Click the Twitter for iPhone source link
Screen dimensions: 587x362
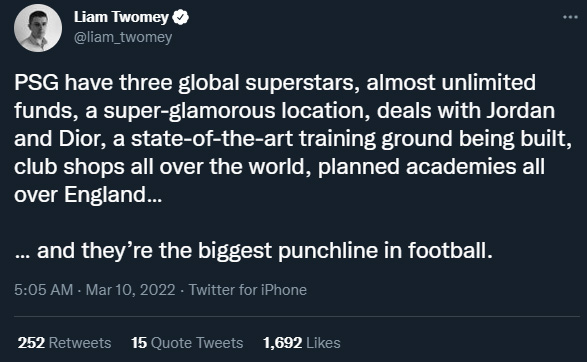247,290
